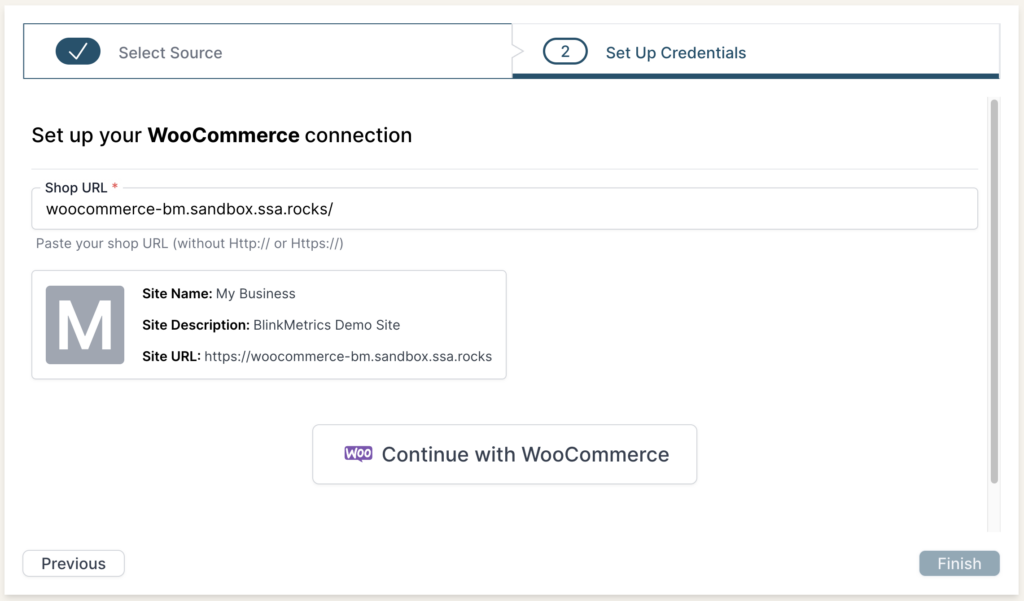Click the Finish button
Image resolution: width=1024 pixels, height=601 pixels.
coord(959,564)
